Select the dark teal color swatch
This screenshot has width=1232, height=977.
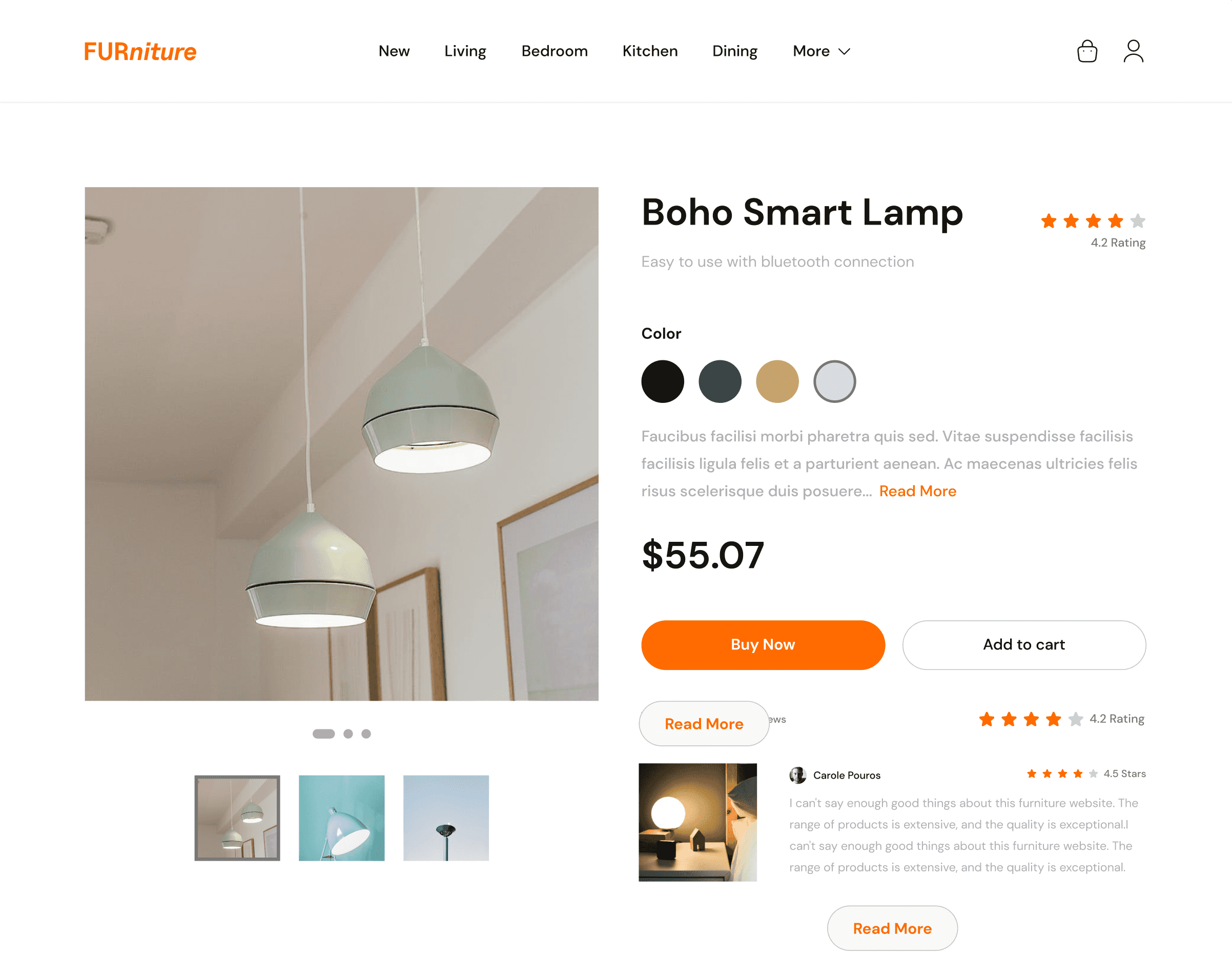coord(719,381)
